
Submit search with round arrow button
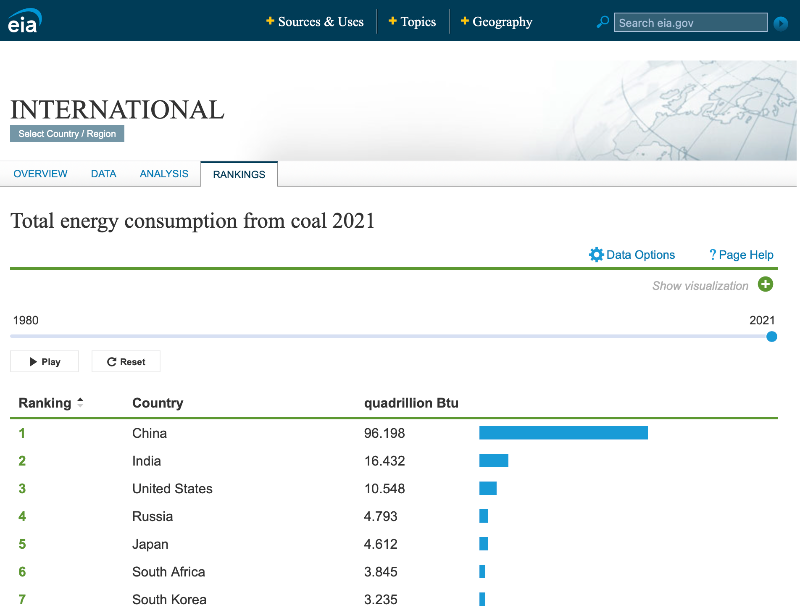tap(781, 23)
